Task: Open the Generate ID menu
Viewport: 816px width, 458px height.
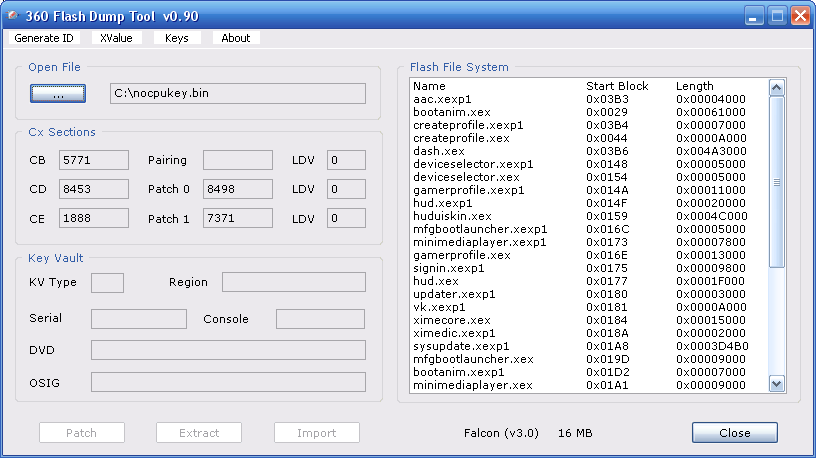Action: click(44, 38)
